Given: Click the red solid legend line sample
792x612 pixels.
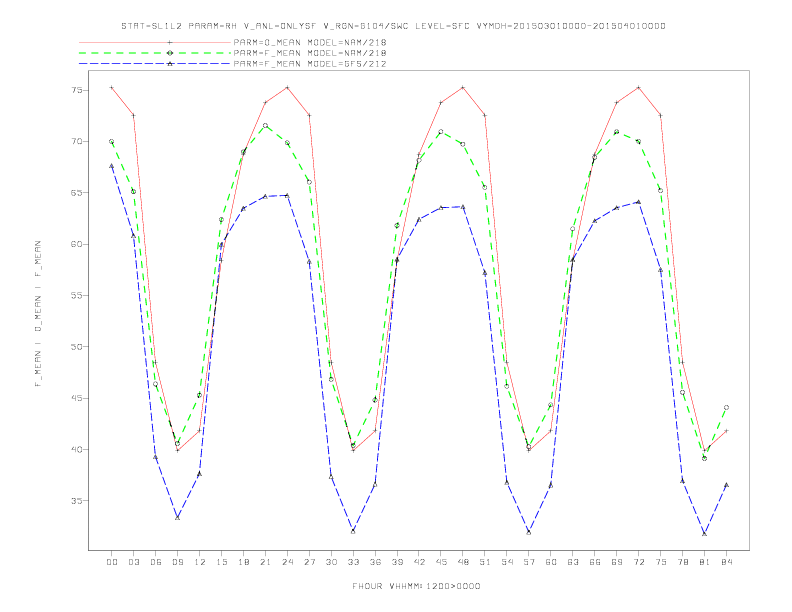Looking at the screenshot, I should point(155,42).
